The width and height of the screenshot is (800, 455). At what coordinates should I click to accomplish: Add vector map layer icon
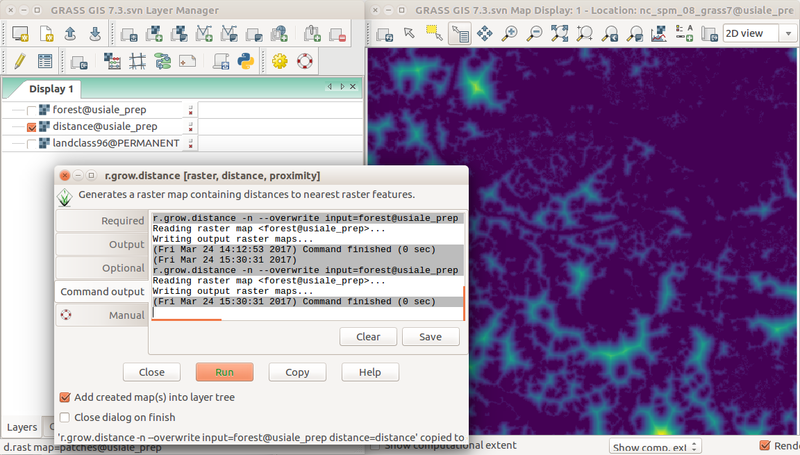click(x=204, y=34)
